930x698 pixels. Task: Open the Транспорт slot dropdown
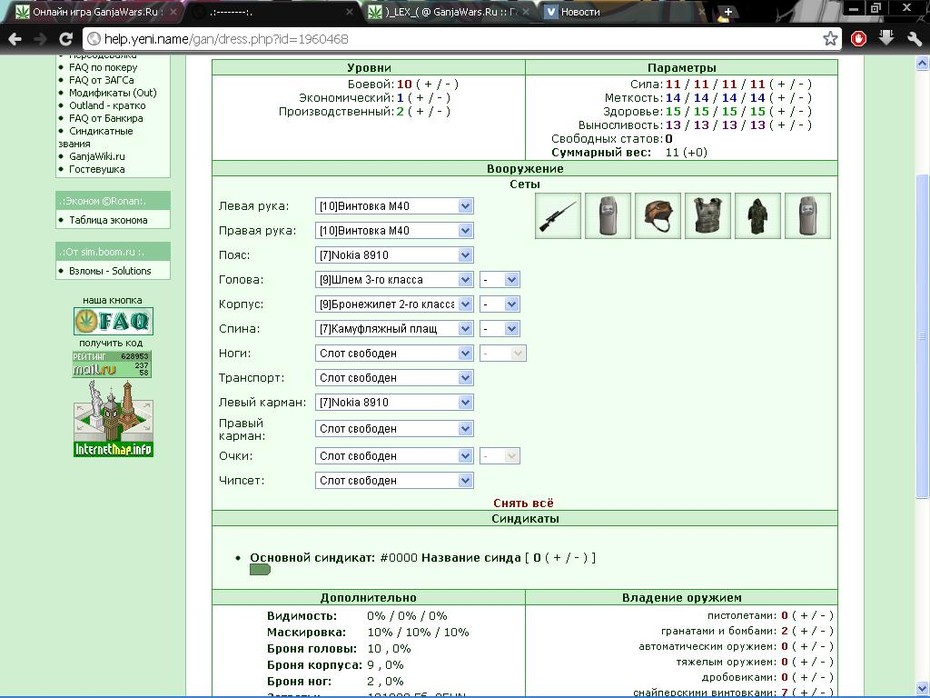coord(394,378)
